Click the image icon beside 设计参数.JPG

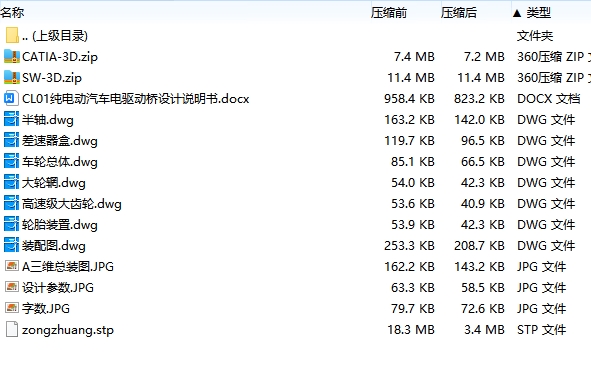click(12, 287)
